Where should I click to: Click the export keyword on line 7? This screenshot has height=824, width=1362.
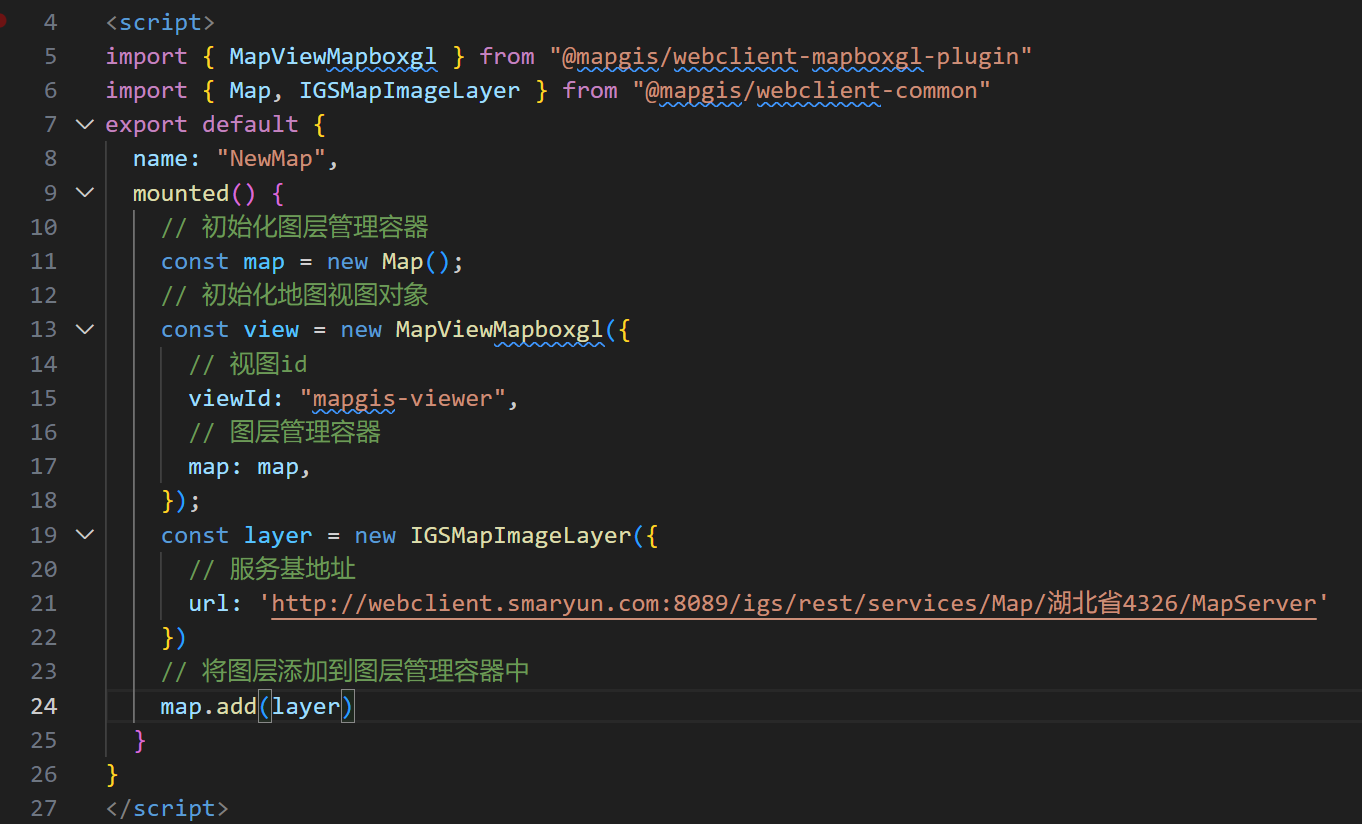[146, 124]
